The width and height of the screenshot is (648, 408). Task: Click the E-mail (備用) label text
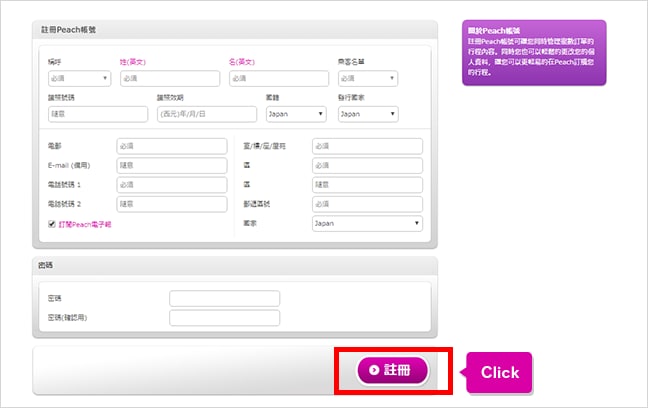[69, 165]
